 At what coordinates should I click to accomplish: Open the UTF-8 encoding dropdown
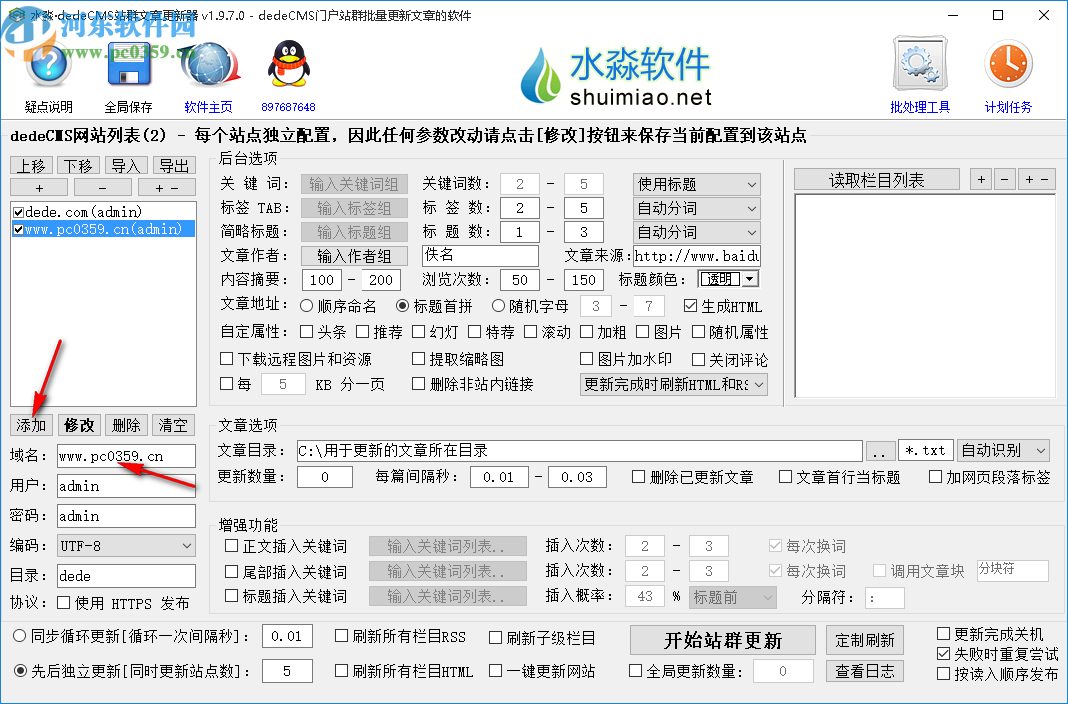pos(125,545)
